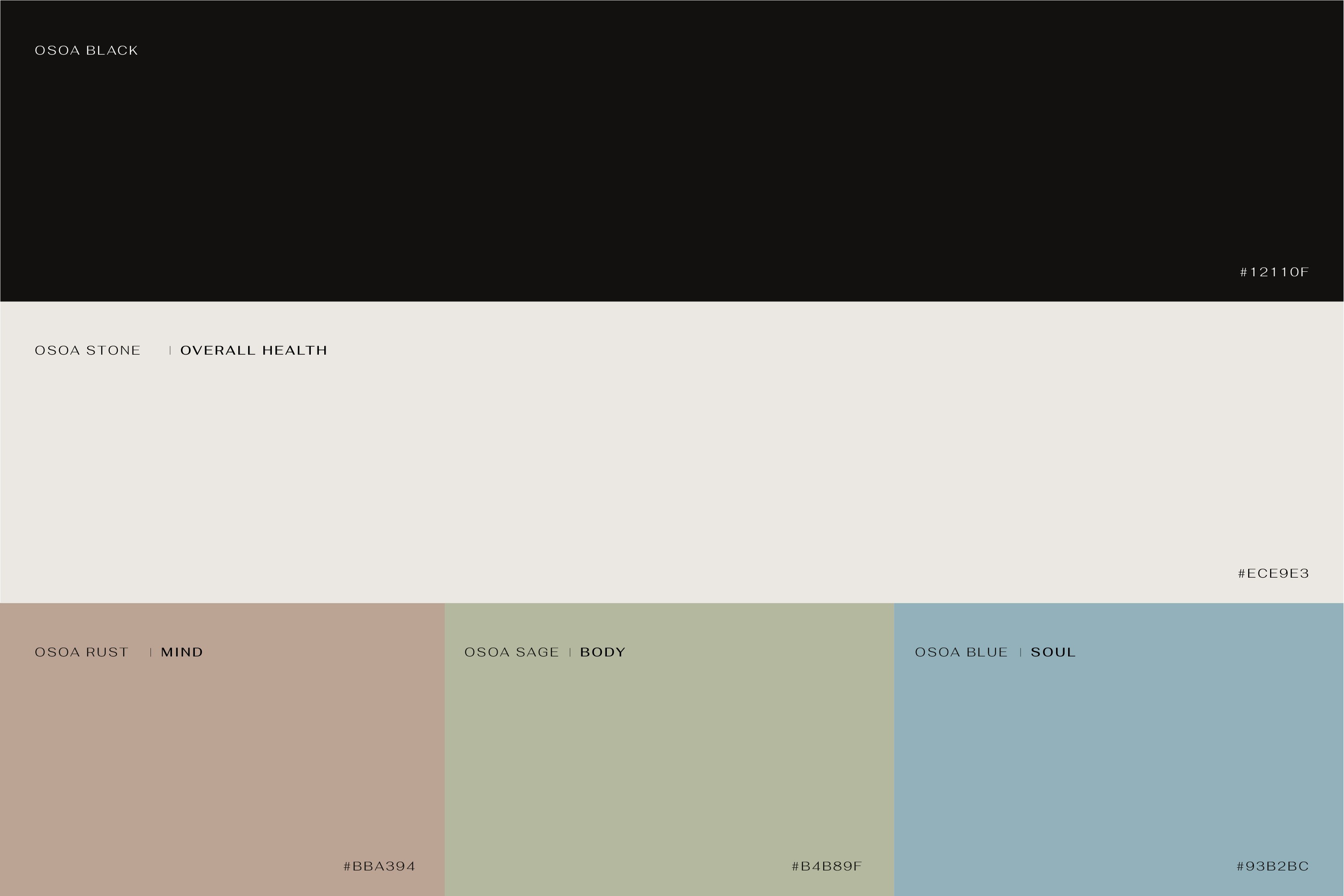Click the OSOA SAGE label

pyautogui.click(x=513, y=652)
